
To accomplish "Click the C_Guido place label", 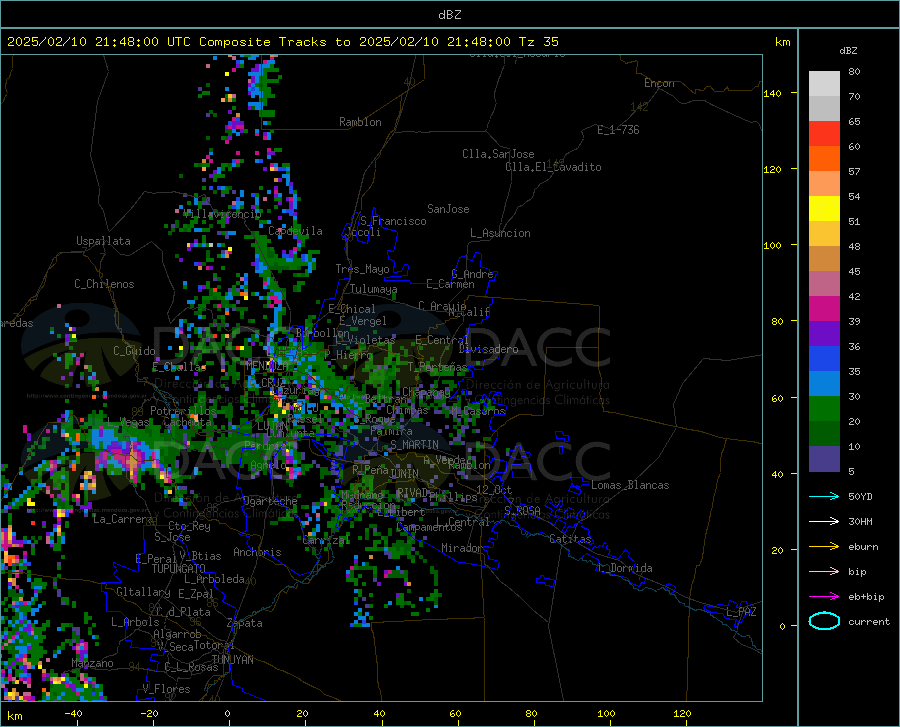I will pos(134,351).
